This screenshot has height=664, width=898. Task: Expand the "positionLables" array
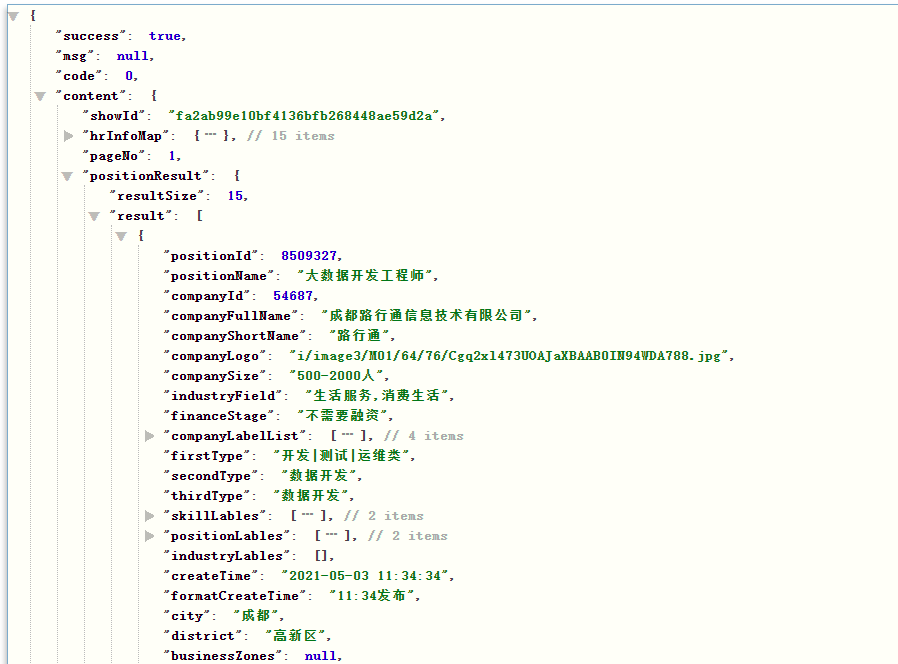(x=149, y=536)
